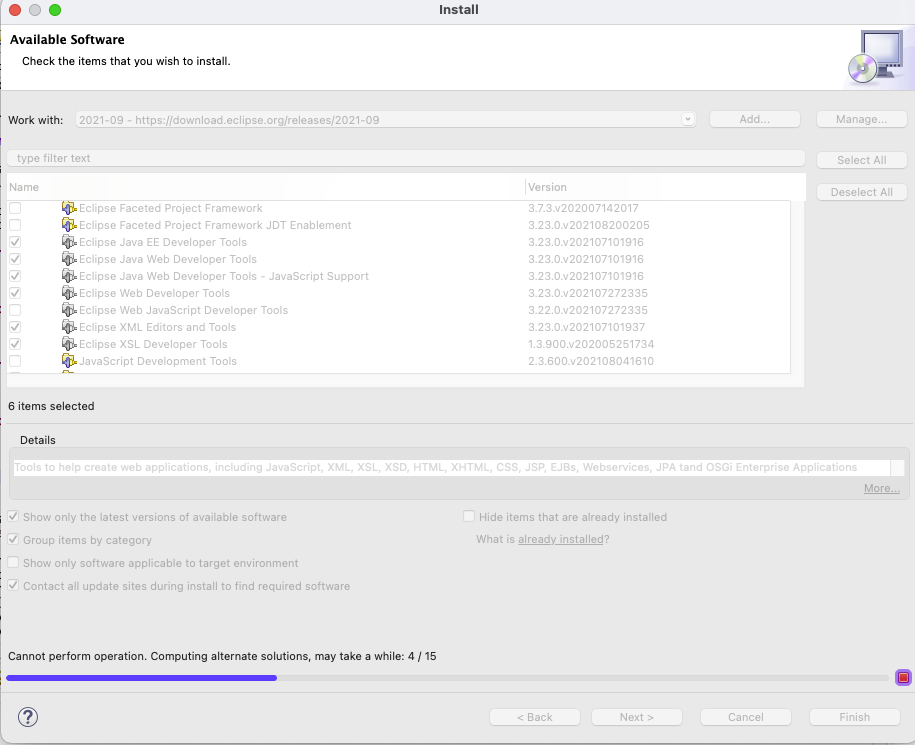Uncheck Eclipse Web Developer Tools
Screen dimensions: 915x745
[x=15, y=293]
